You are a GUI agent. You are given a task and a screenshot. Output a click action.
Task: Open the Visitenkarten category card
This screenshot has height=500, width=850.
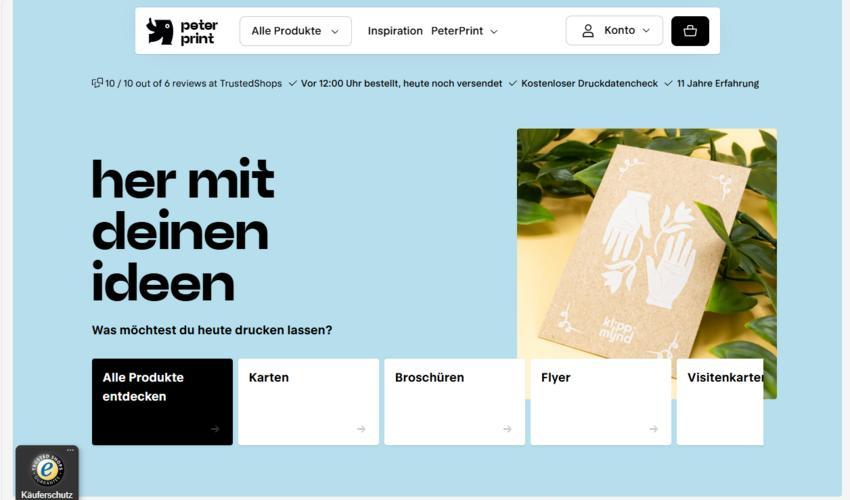pos(720,402)
